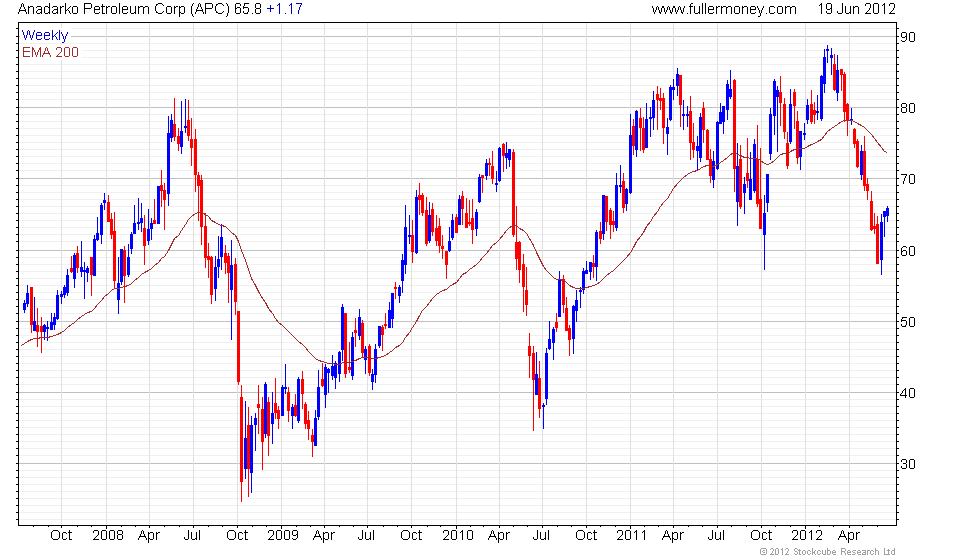The height and width of the screenshot is (560, 980).
Task: Click the 2010 year marker on time axis
Action: coord(458,536)
